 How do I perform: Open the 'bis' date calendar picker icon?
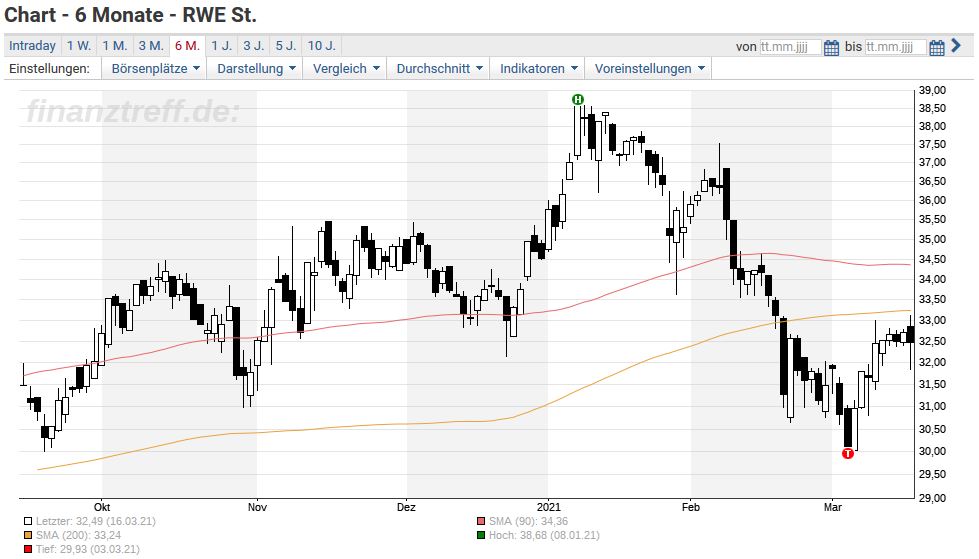[937, 47]
